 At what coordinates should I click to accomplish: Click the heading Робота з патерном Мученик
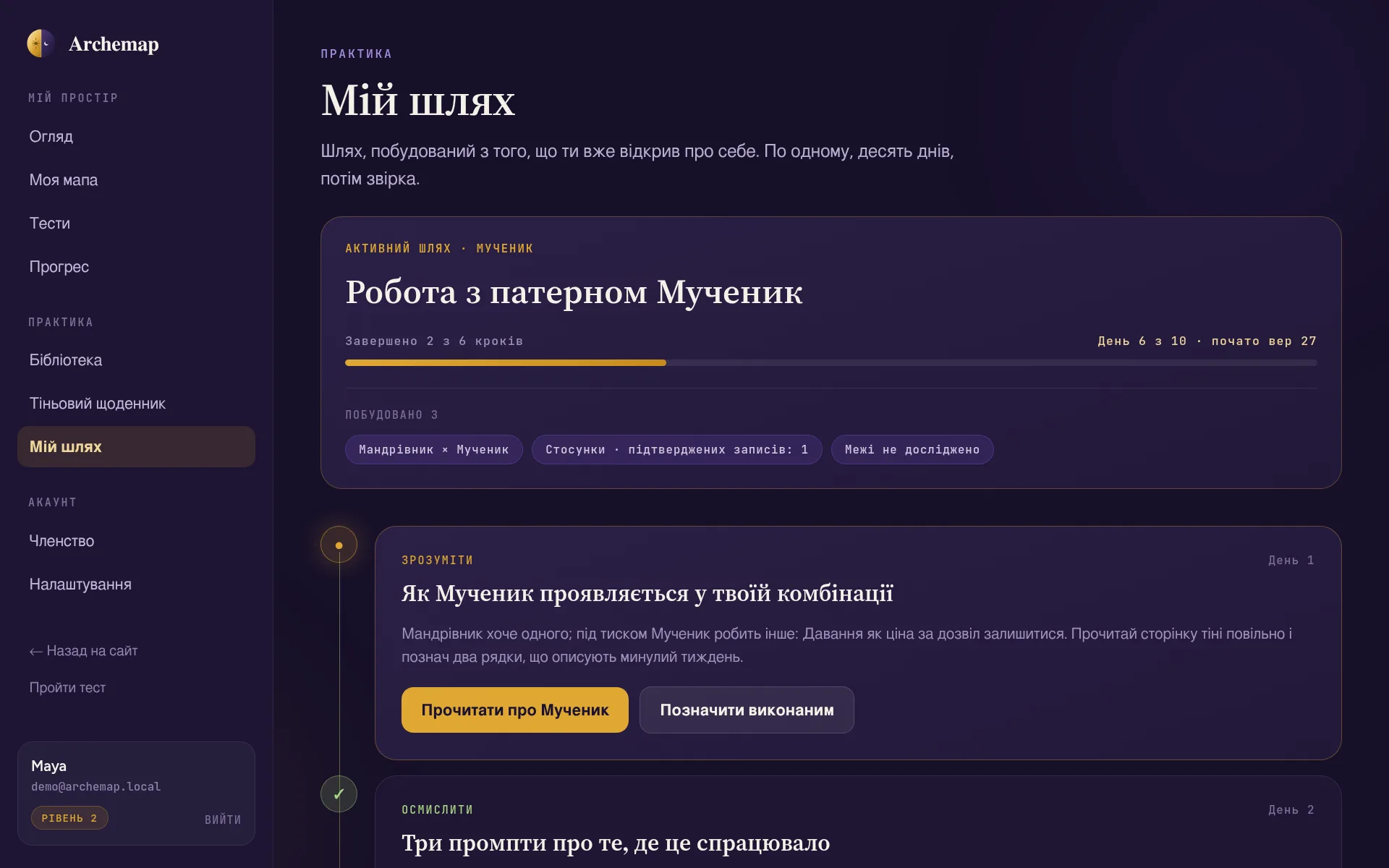tap(574, 292)
